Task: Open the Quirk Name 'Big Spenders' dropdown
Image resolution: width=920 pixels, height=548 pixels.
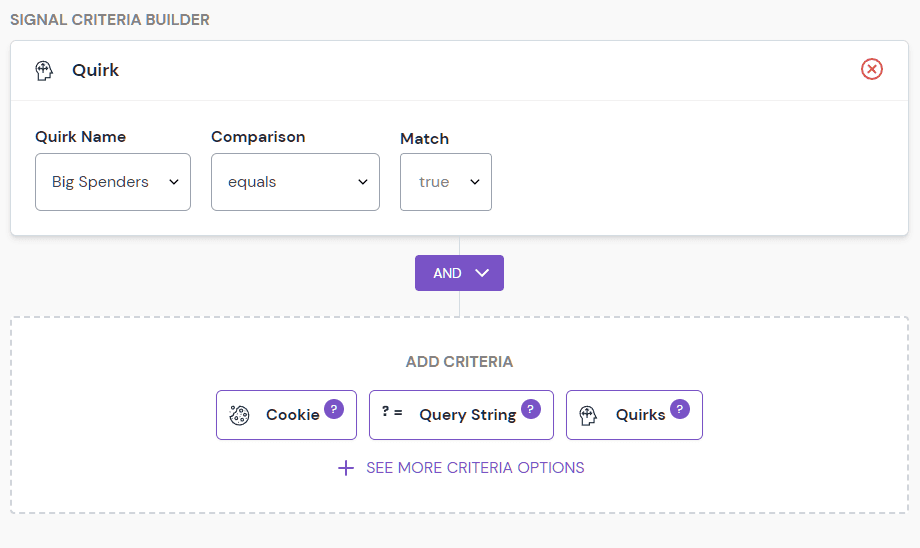Action: [x=113, y=182]
